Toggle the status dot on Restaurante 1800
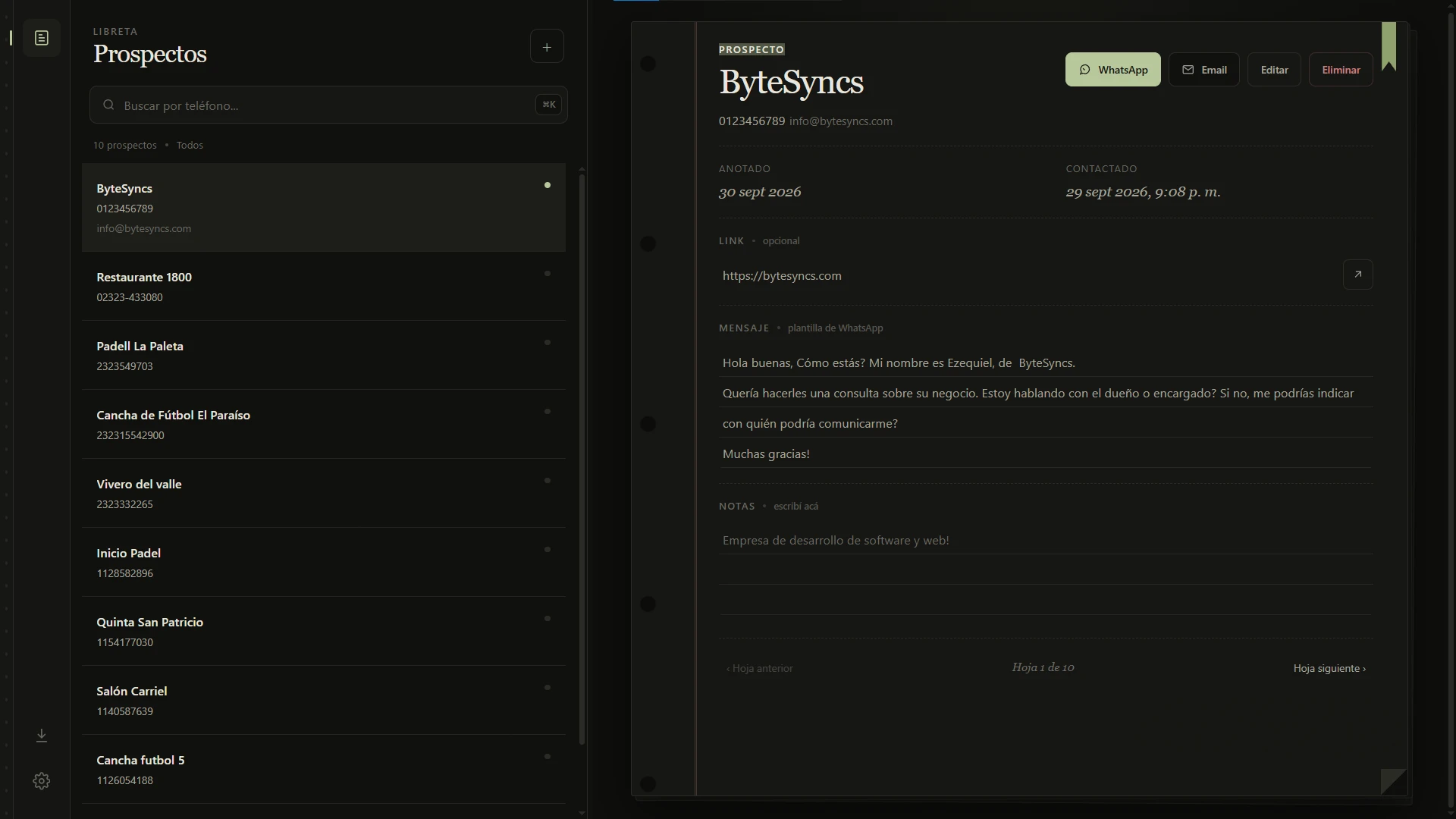This screenshot has height=819, width=1456. click(x=548, y=274)
